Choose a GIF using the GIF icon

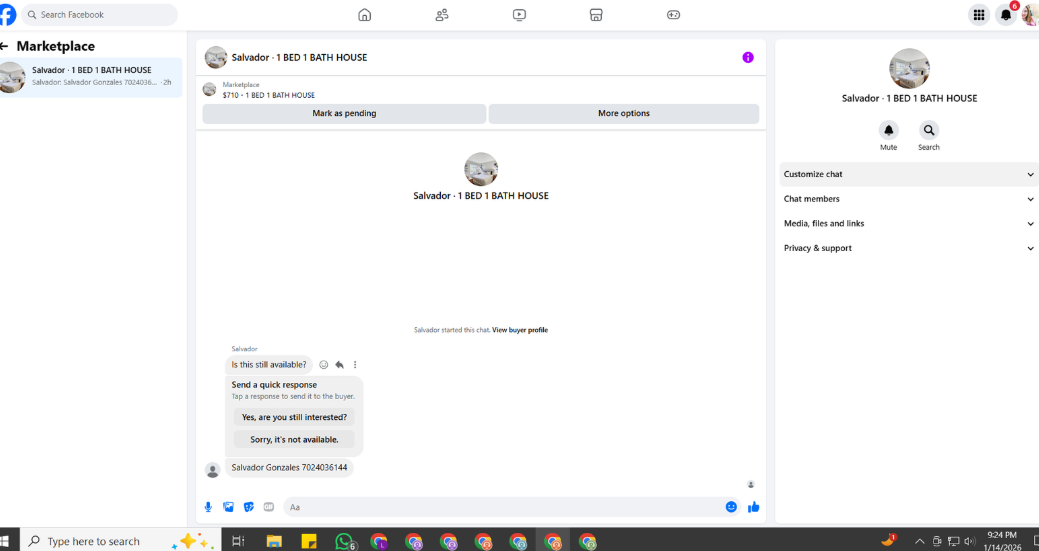[268, 507]
